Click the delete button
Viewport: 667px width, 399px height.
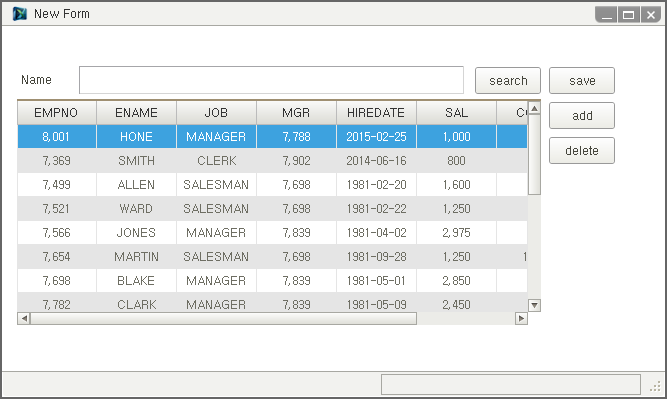(x=582, y=150)
